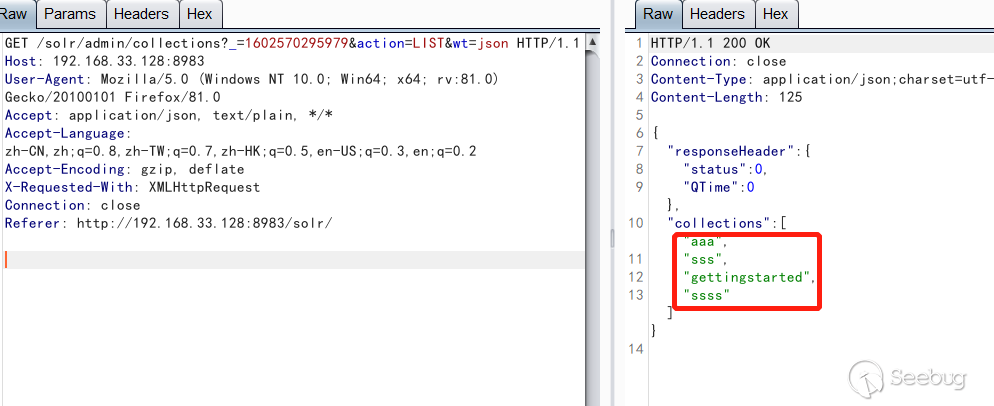The image size is (994, 406).
Task: Open the request Headers tab
Action: (x=141, y=13)
